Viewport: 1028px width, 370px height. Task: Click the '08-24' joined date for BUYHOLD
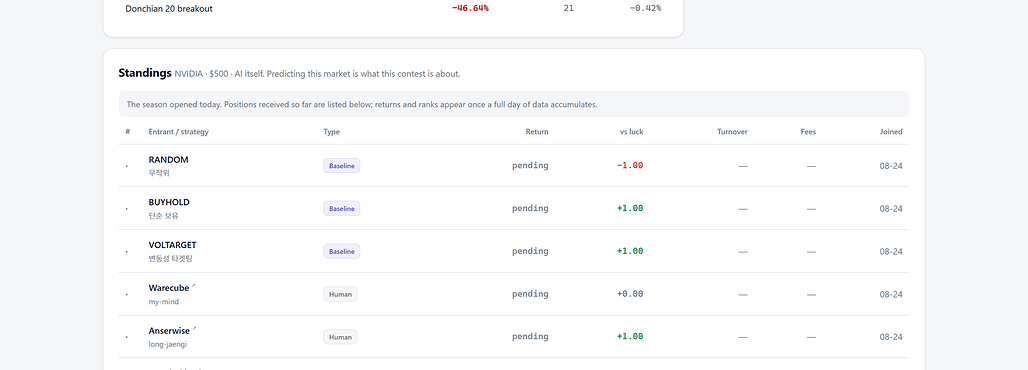coord(891,209)
